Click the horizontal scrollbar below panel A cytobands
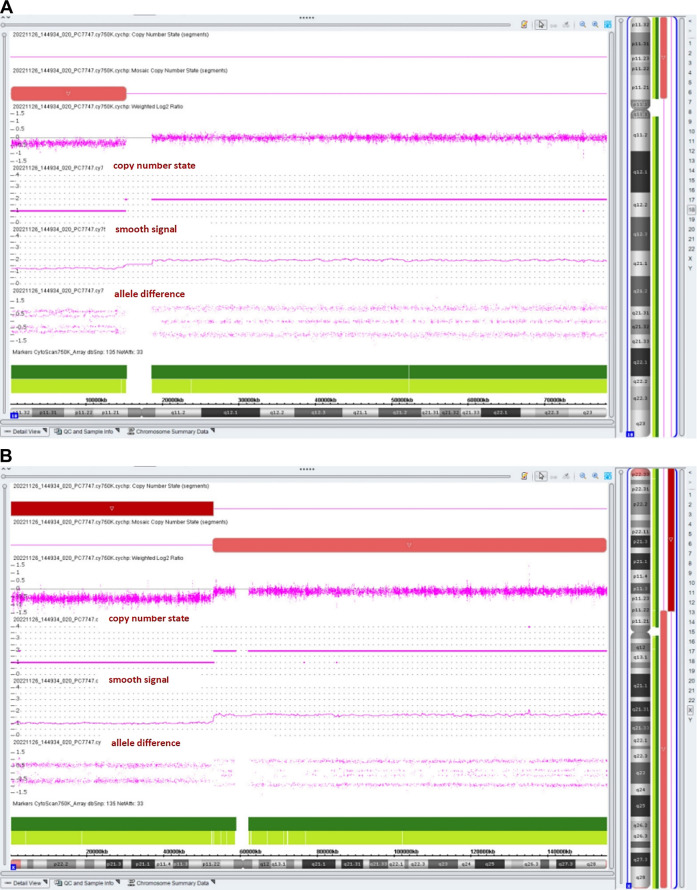 (x=306, y=423)
